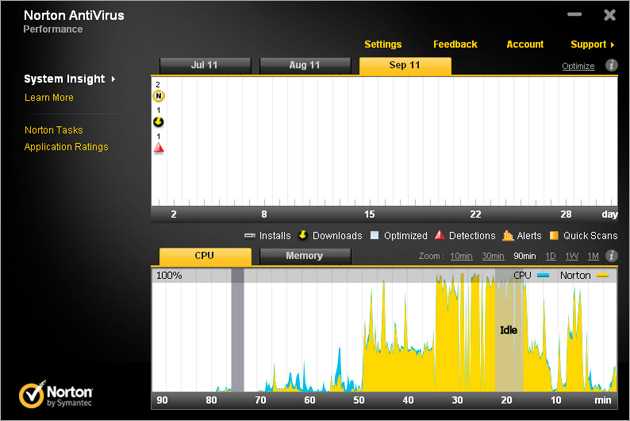
Task: Click the Quick Scans legend icon
Action: [554, 235]
